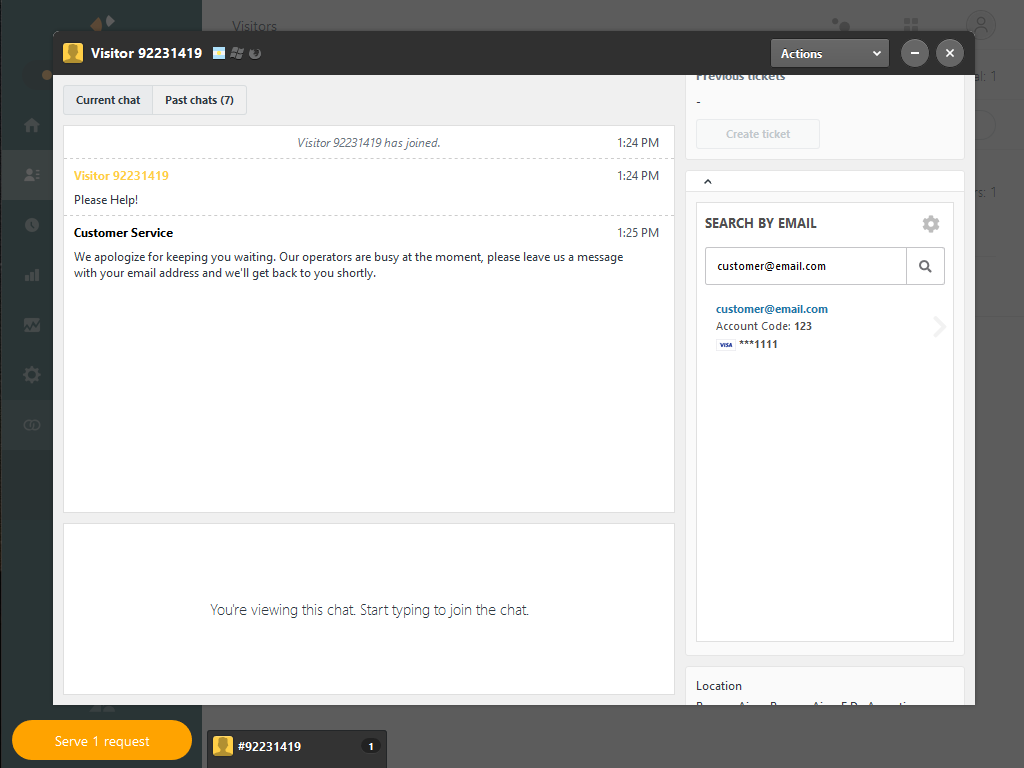Viewport: 1024px width, 768px height.
Task: Open the Actions dropdown
Action: tap(829, 53)
